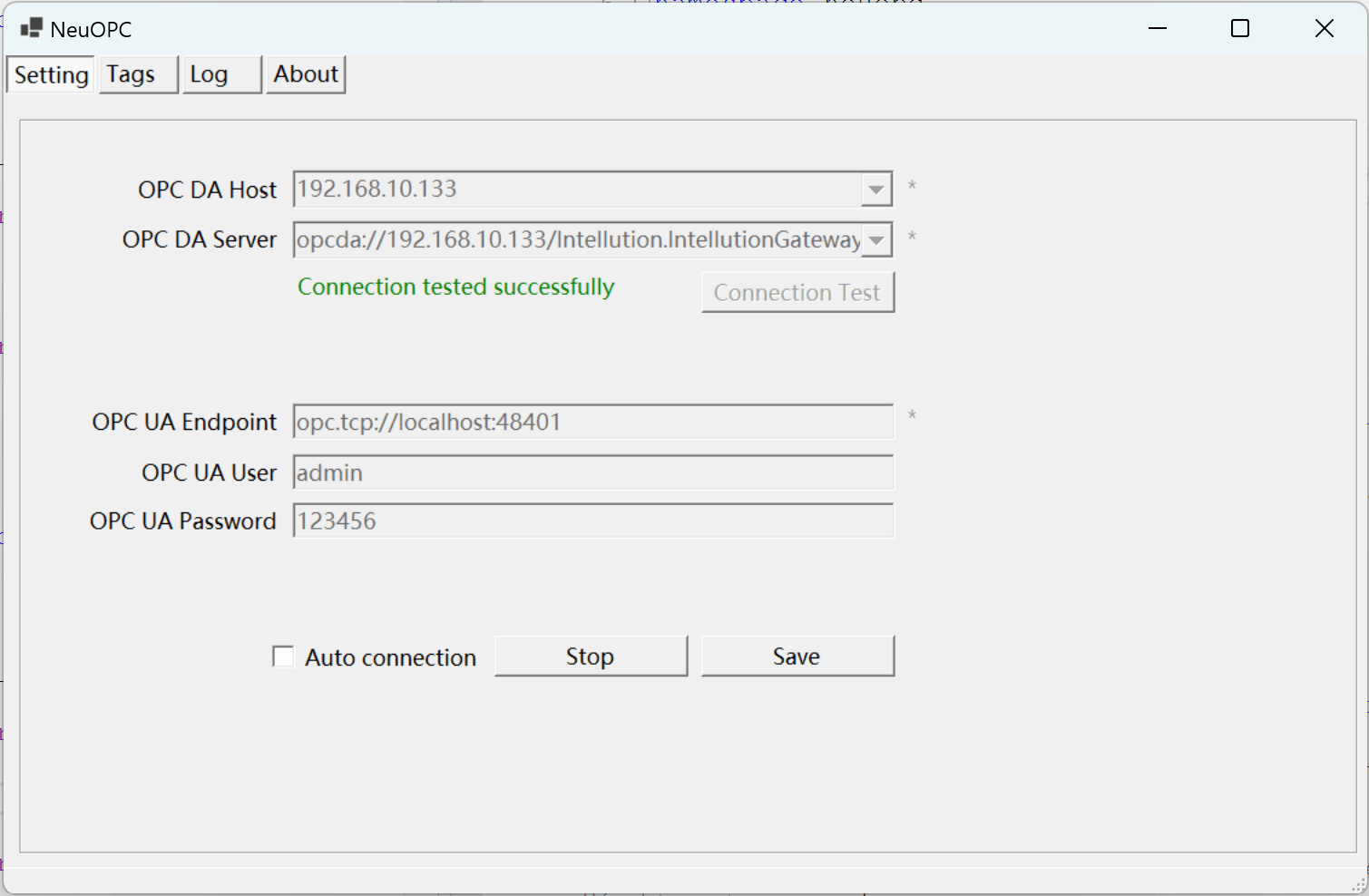Click the NeuOPC app icon in title bar
The width and height of the screenshot is (1369, 896).
tap(31, 28)
